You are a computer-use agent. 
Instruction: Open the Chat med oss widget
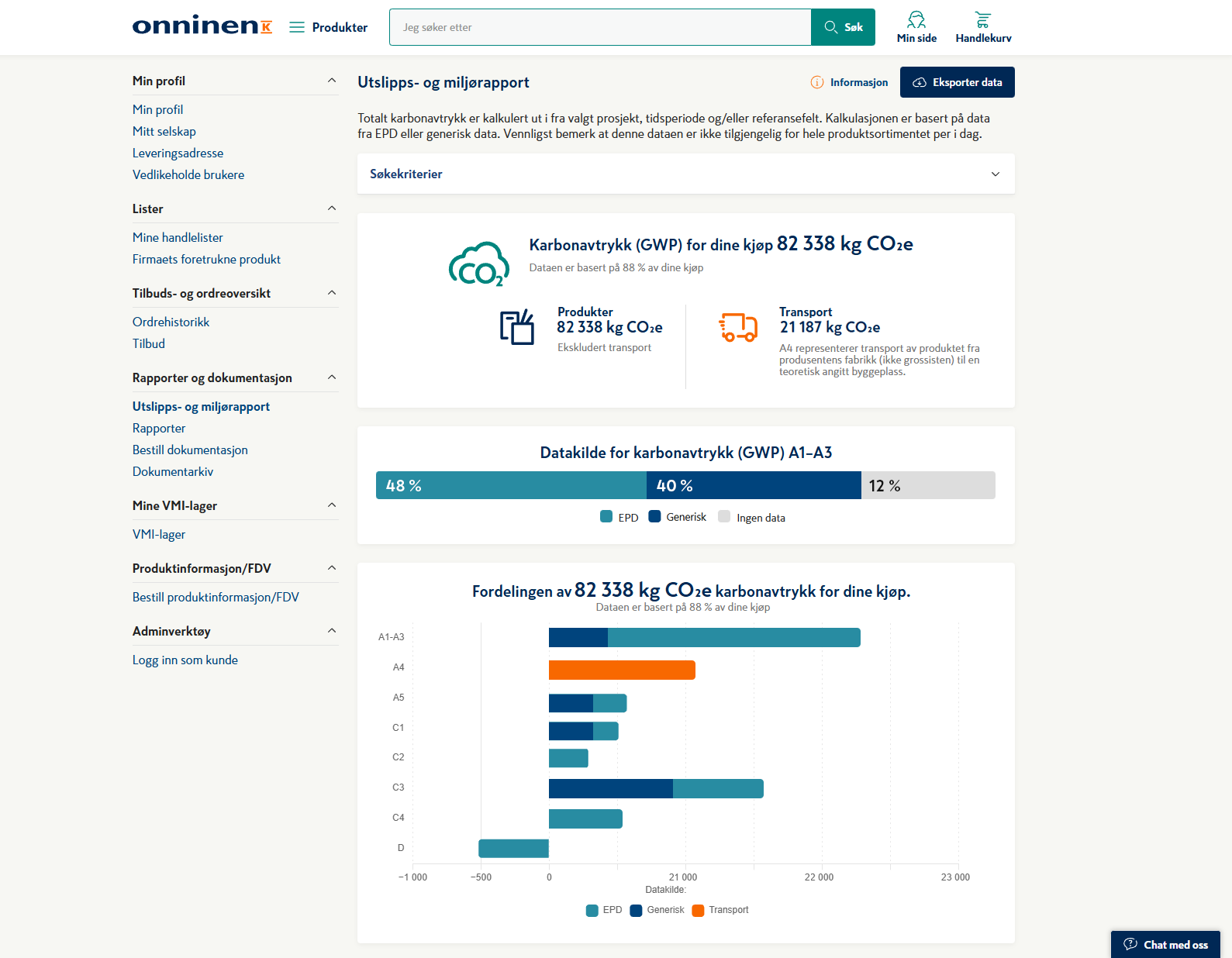[x=1165, y=944]
